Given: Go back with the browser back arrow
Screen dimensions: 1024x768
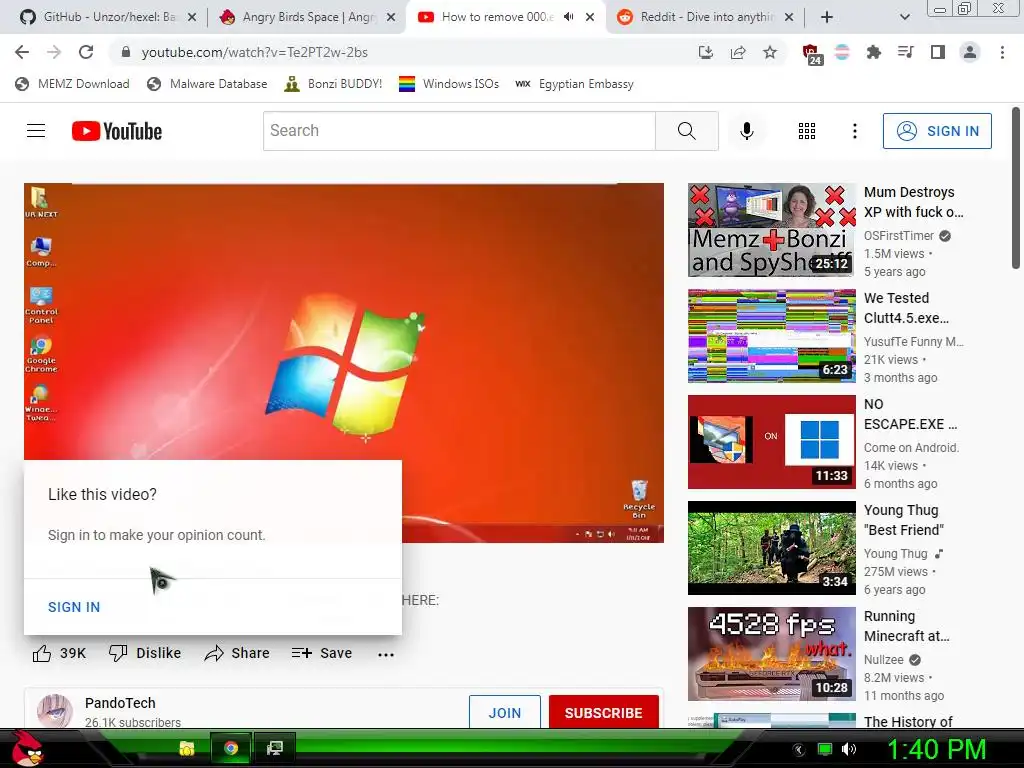Looking at the screenshot, I should (22, 52).
